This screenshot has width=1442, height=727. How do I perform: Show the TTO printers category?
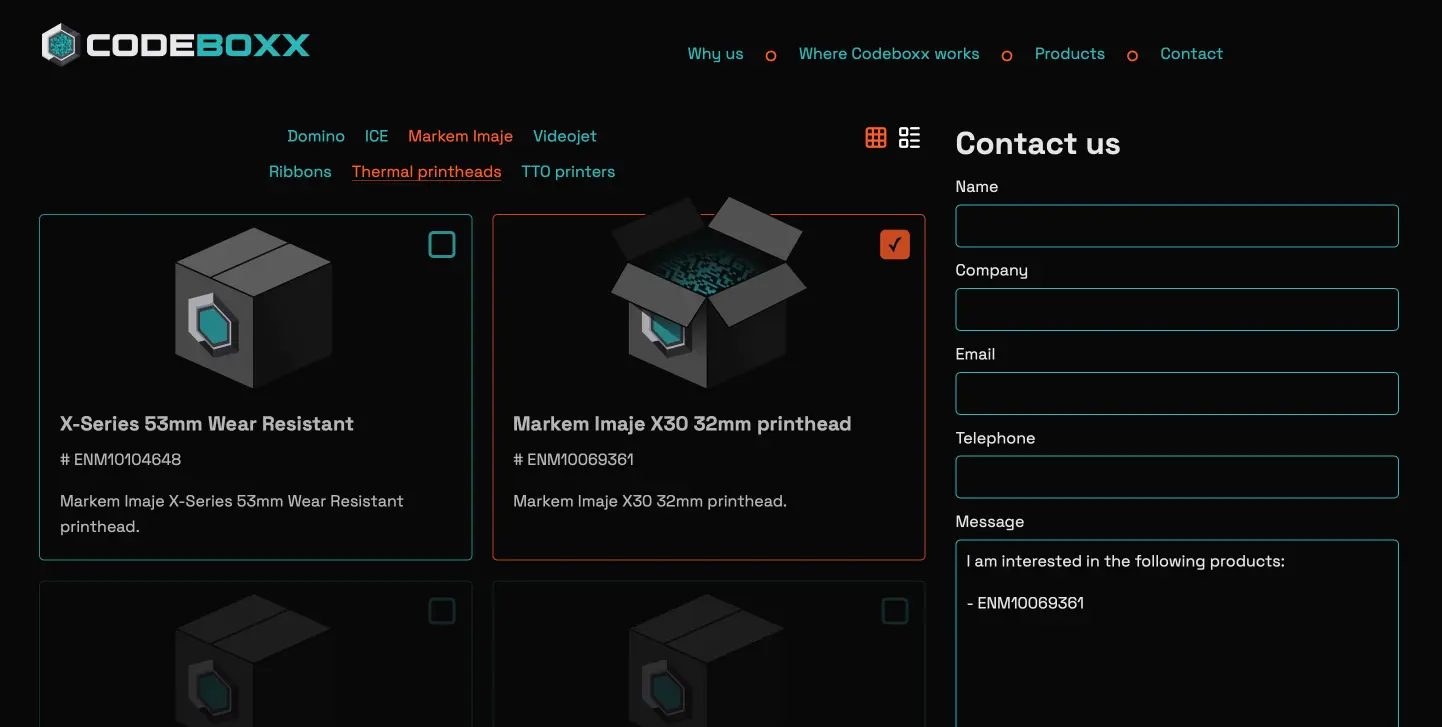click(568, 172)
